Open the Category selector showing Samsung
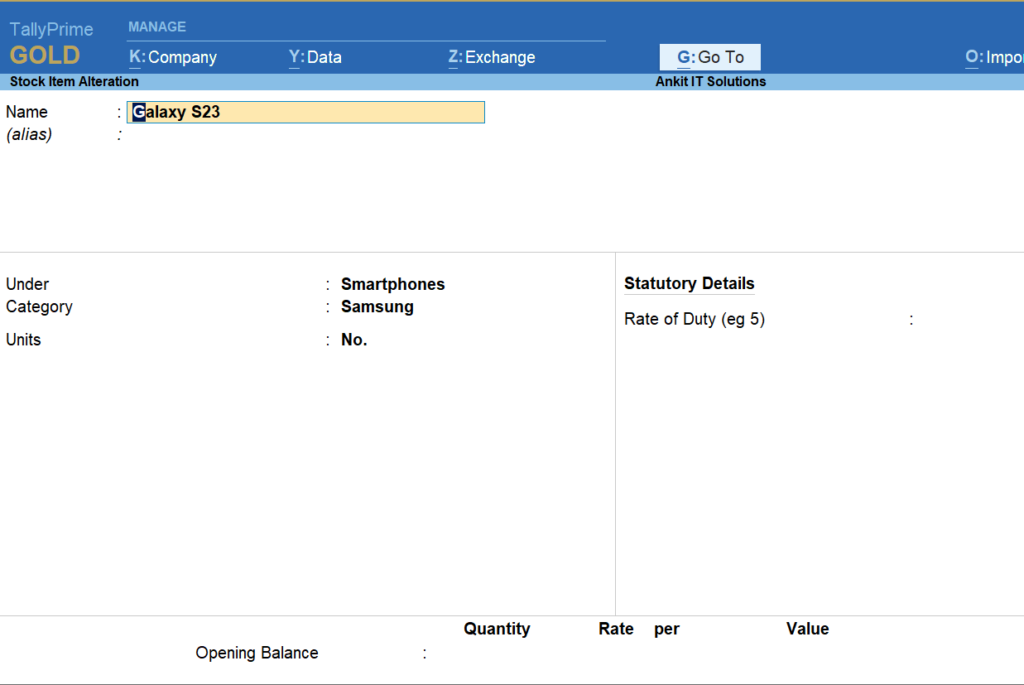1024x685 pixels. coord(377,306)
